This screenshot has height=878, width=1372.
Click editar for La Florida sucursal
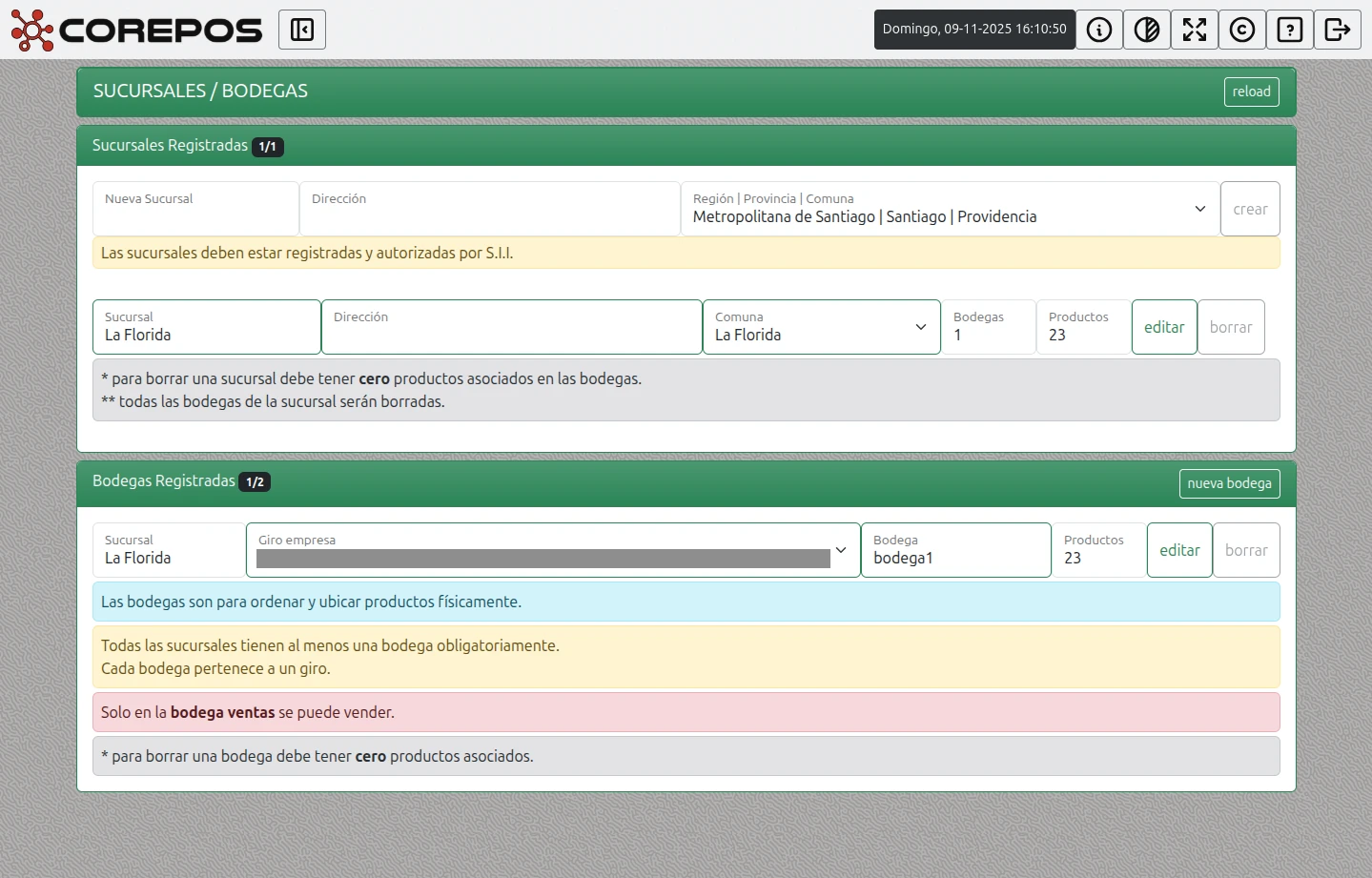[1164, 327]
